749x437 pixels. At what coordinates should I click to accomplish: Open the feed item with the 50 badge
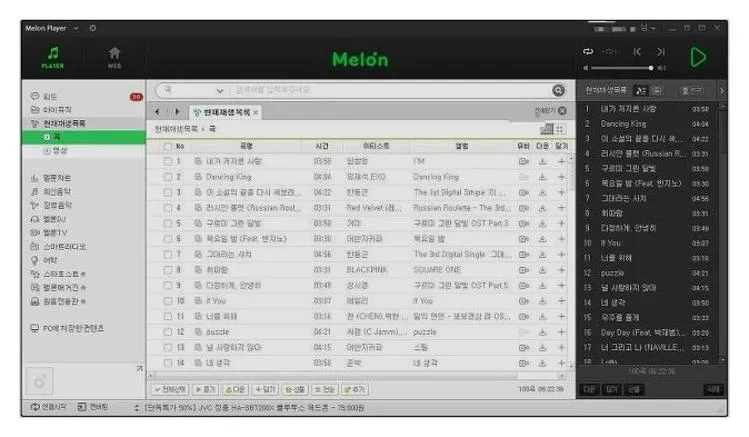coord(84,96)
